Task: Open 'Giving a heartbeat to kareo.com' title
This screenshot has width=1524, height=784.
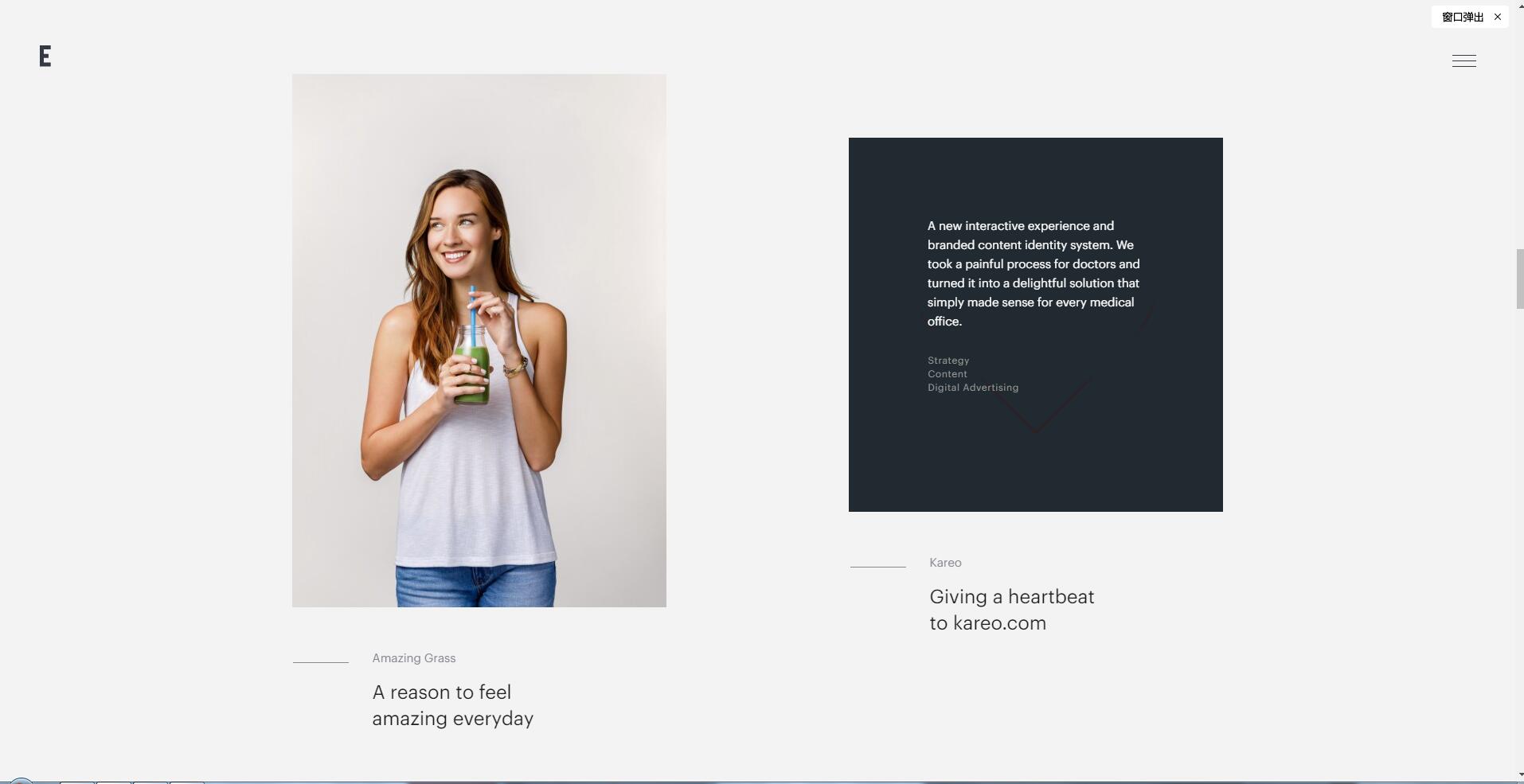Action: pyautogui.click(x=1011, y=610)
